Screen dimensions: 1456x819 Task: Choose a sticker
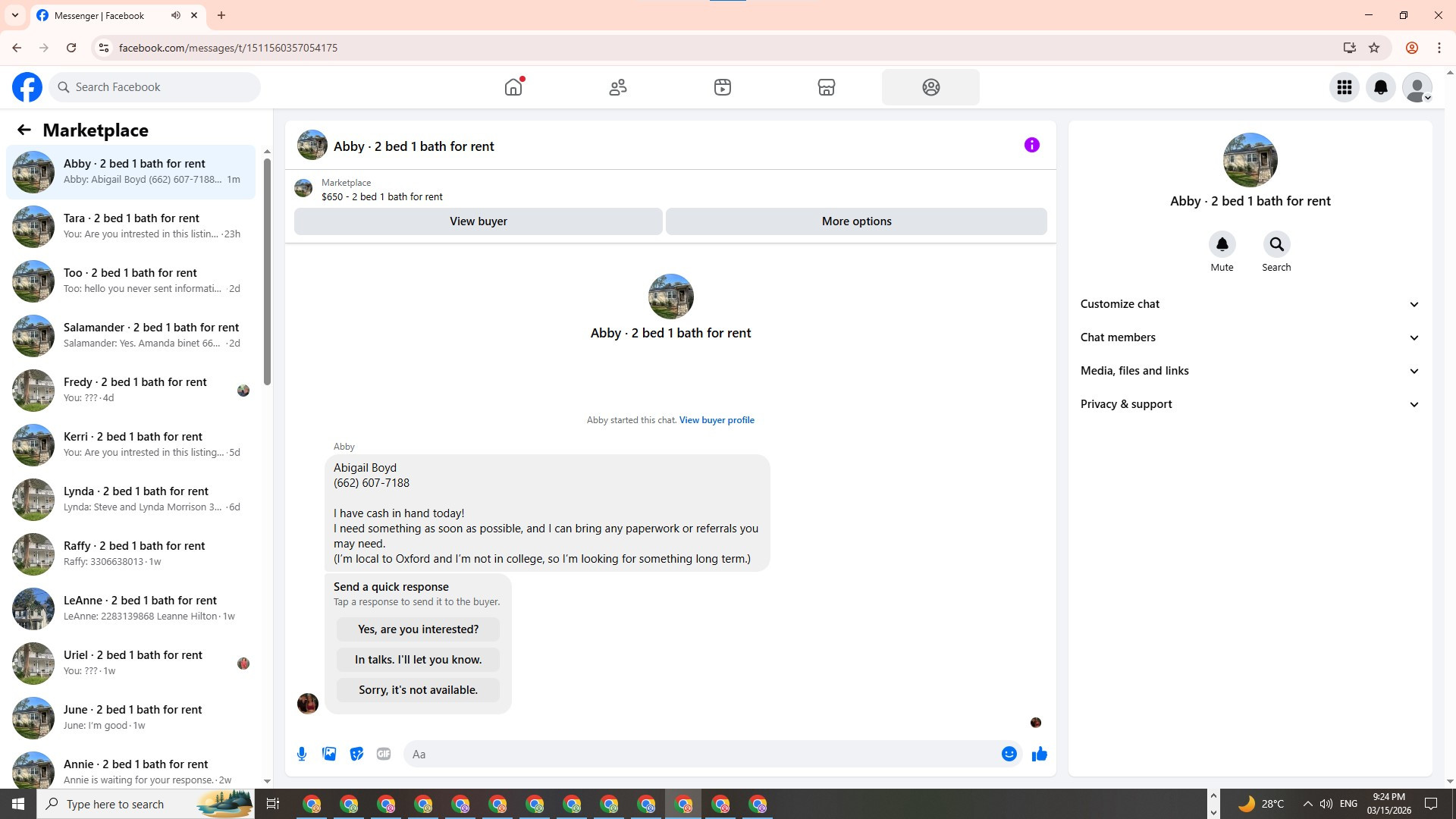point(356,754)
